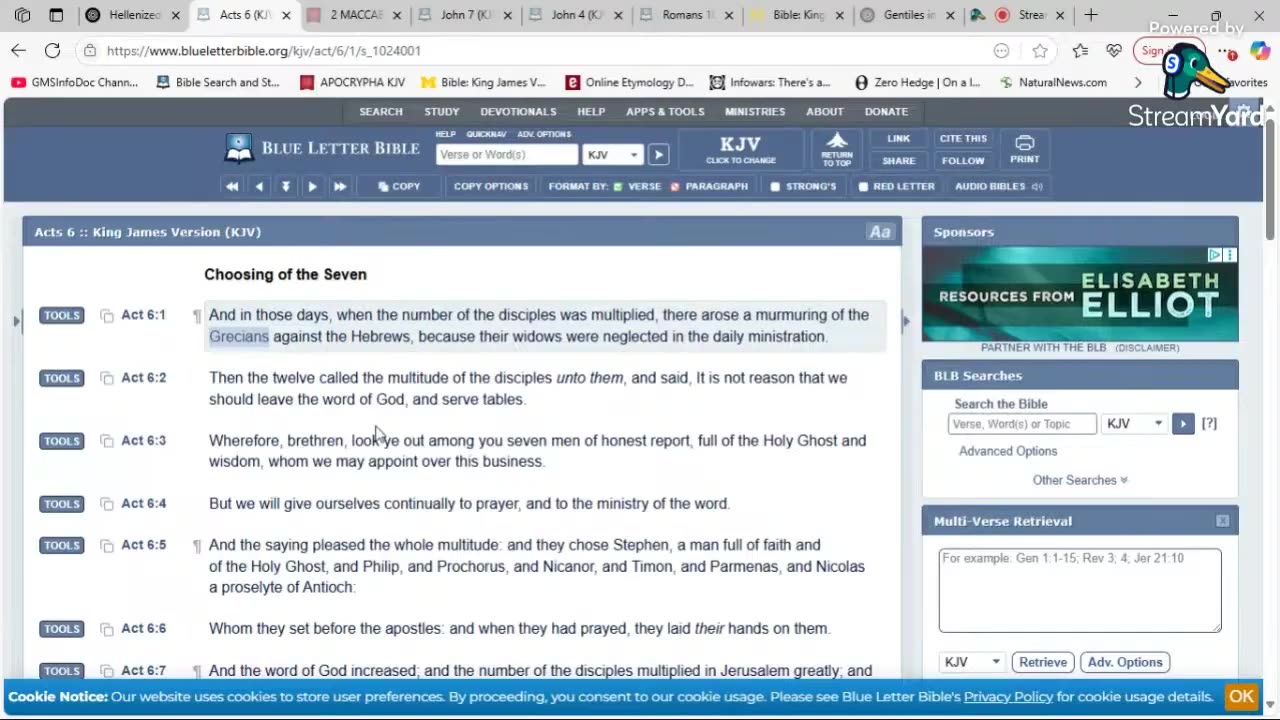Click the Retrieve button
The image size is (1280, 720).
(1043, 662)
